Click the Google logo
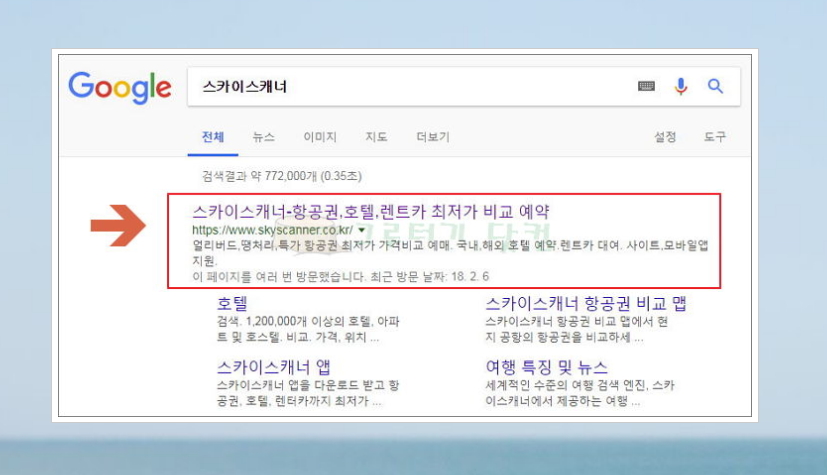This screenshot has width=827, height=475. (x=120, y=87)
